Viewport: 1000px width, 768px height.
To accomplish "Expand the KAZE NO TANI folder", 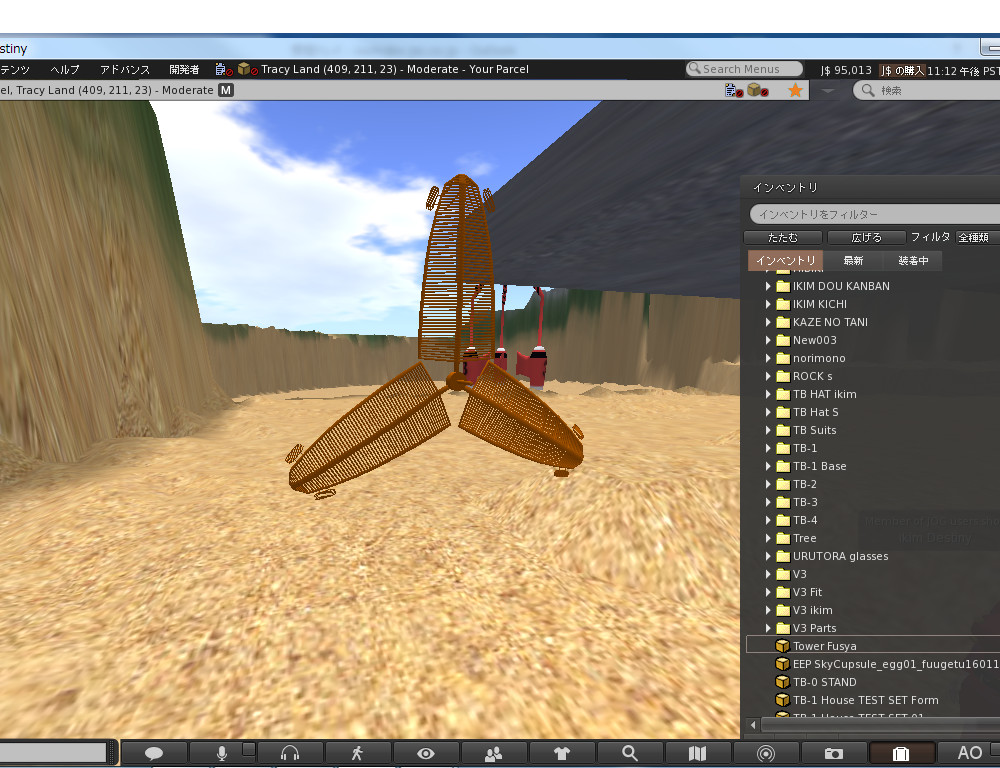I will 768,322.
